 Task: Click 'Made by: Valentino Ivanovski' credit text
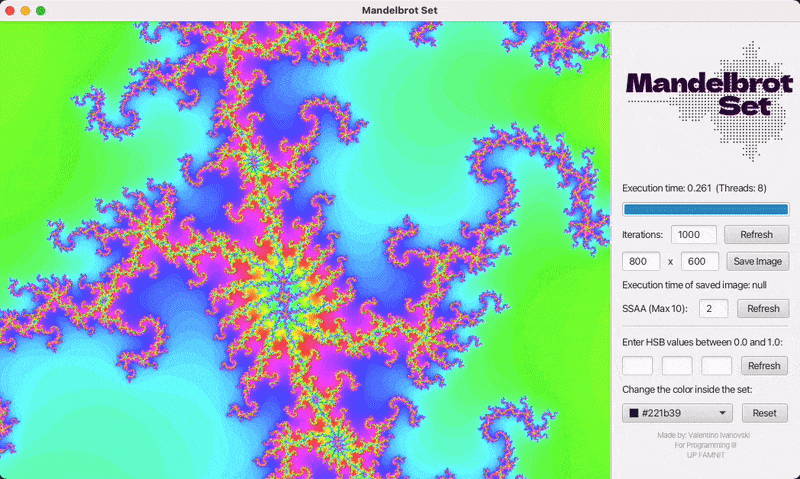pos(704,435)
